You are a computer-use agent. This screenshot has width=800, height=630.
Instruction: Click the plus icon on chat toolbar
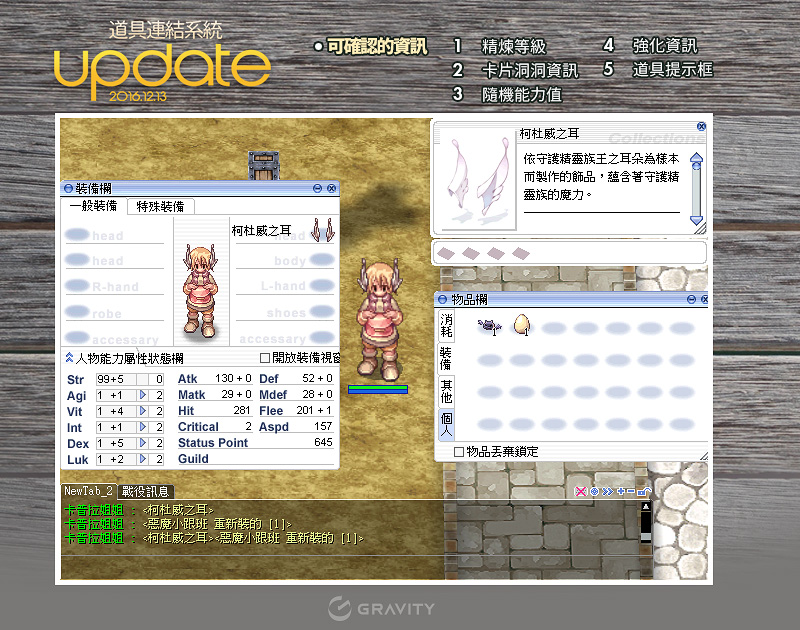click(620, 491)
